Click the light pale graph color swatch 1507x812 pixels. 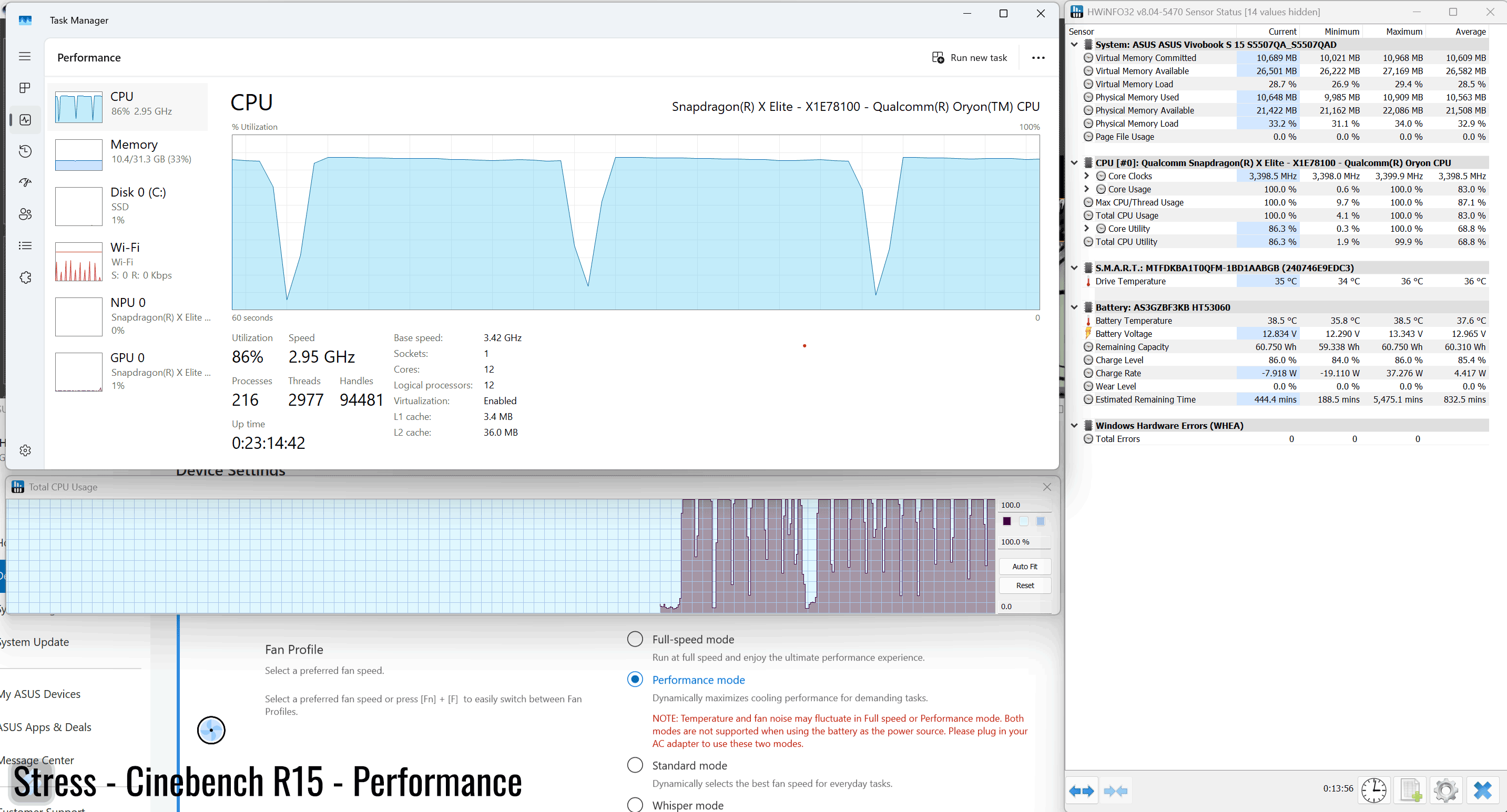click(1023, 521)
